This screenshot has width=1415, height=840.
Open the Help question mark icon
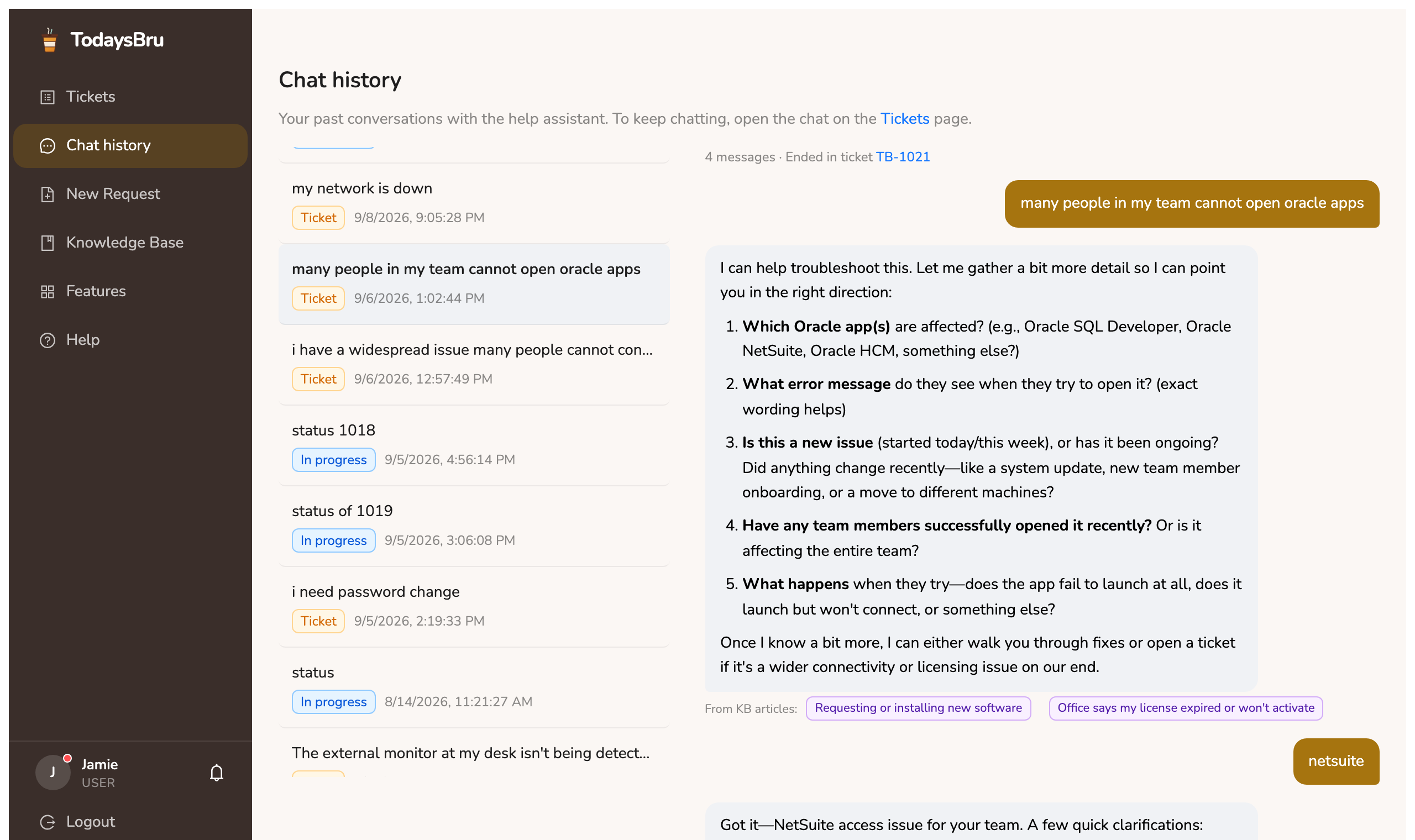[48, 341]
